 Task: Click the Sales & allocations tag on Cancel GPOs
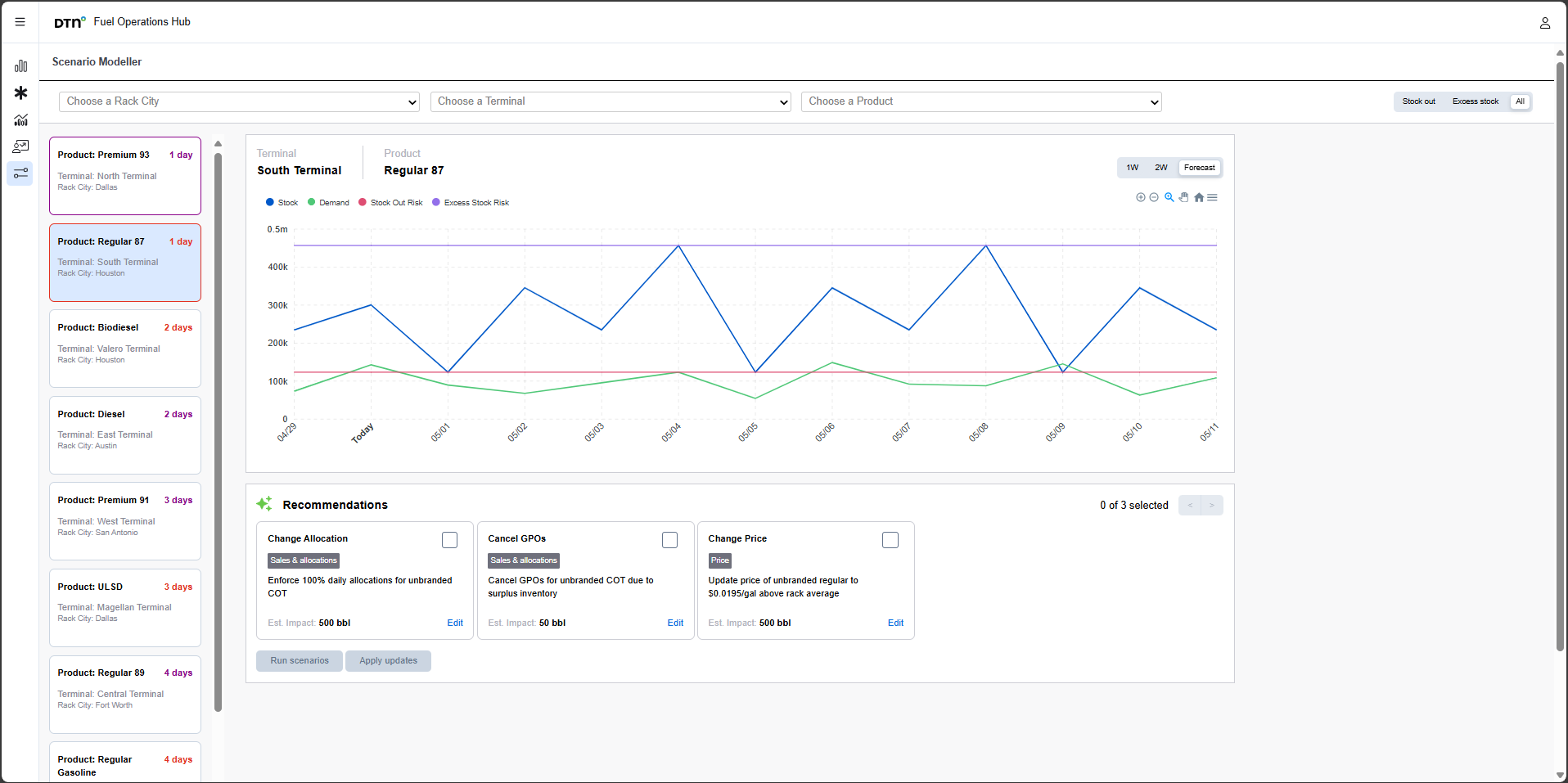524,560
